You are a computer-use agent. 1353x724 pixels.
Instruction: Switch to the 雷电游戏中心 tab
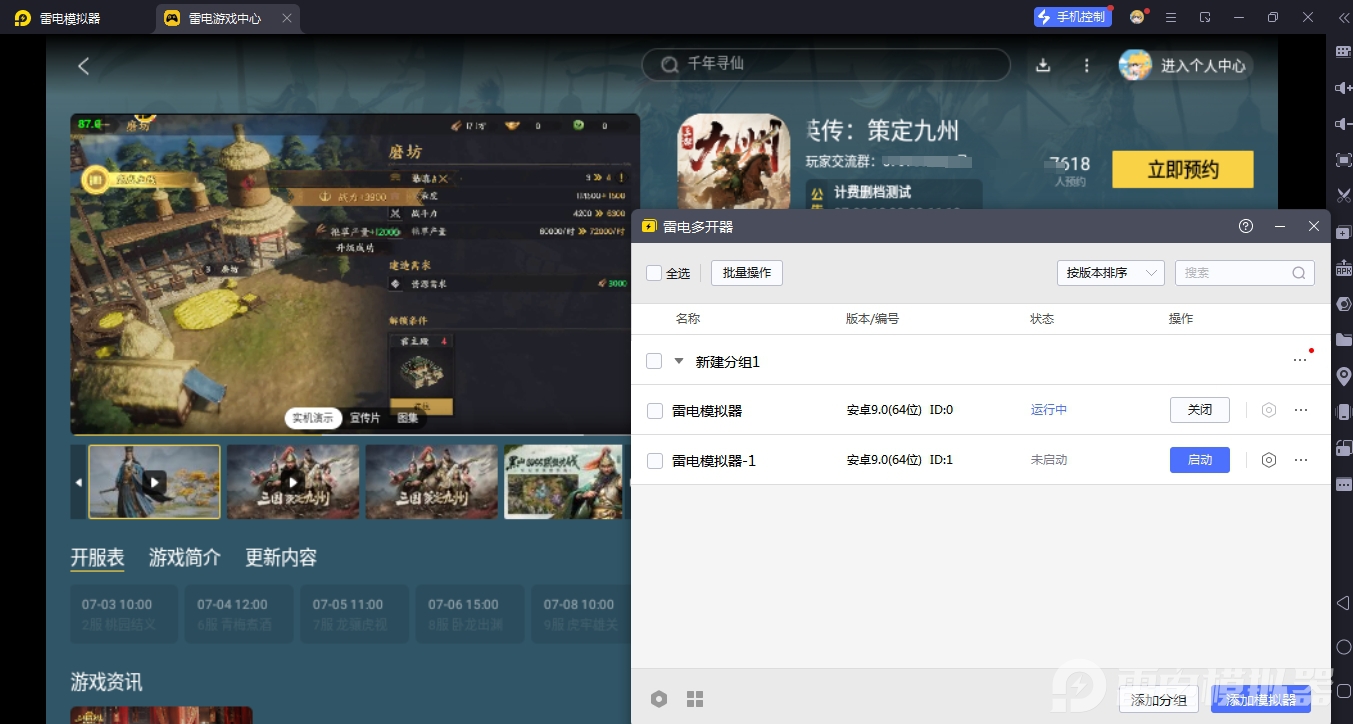click(x=228, y=17)
